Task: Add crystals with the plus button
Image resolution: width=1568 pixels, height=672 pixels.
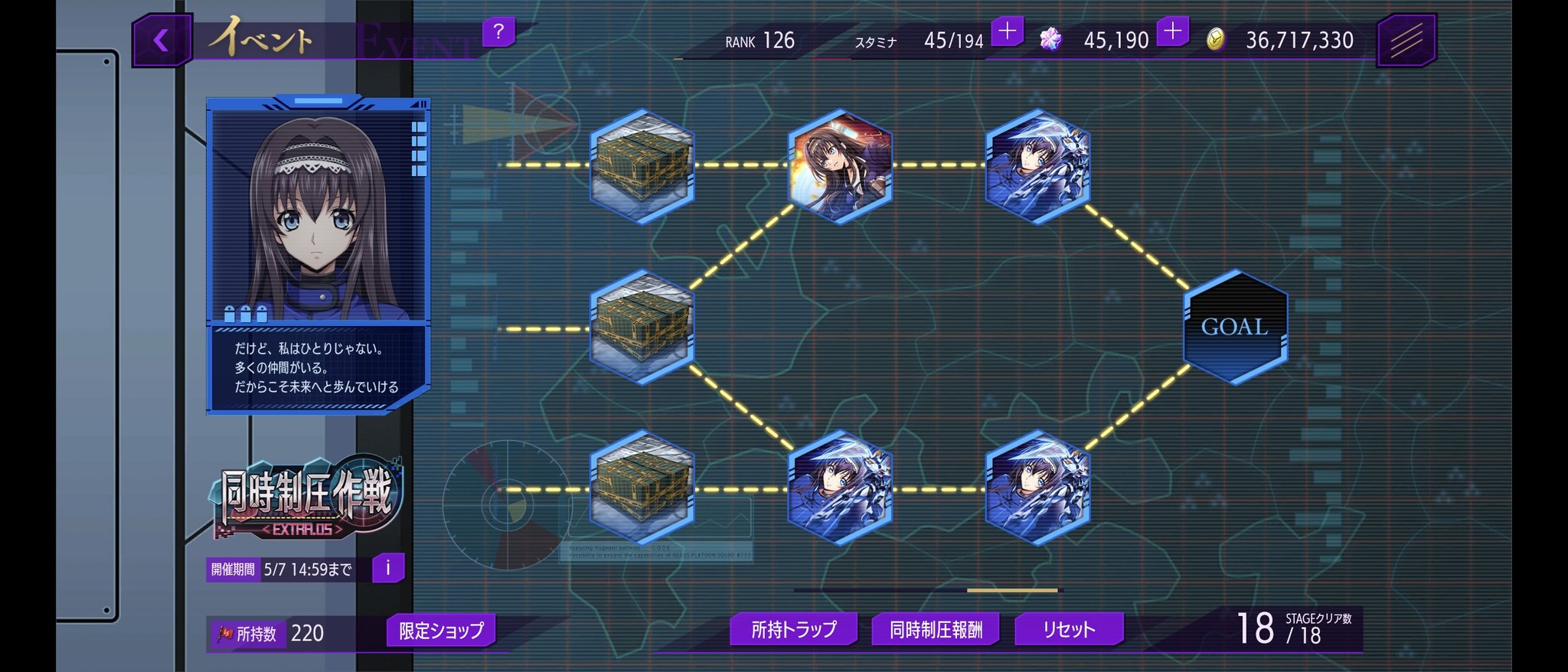Action: click(1173, 32)
